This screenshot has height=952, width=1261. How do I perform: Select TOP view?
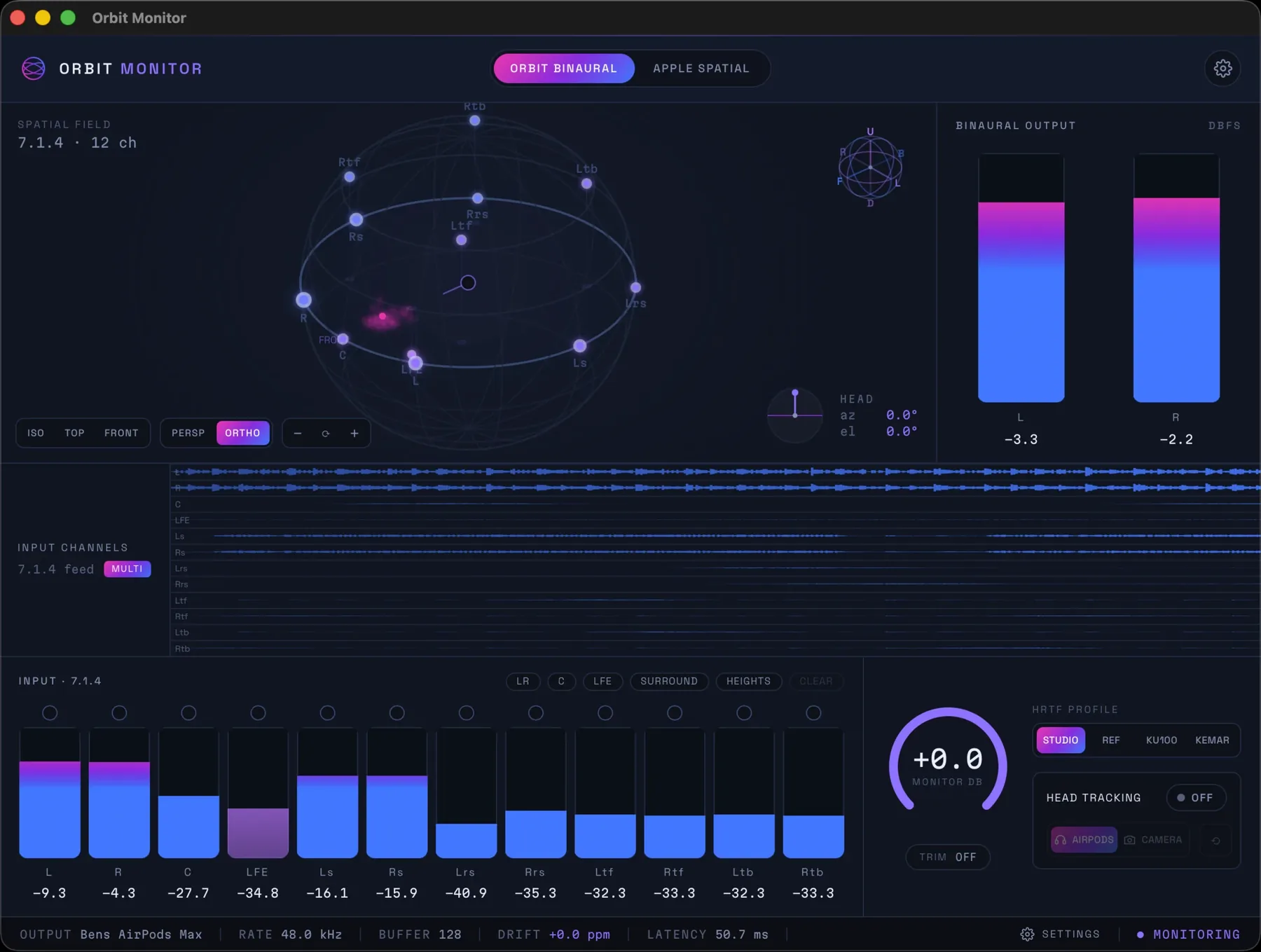[x=74, y=433]
